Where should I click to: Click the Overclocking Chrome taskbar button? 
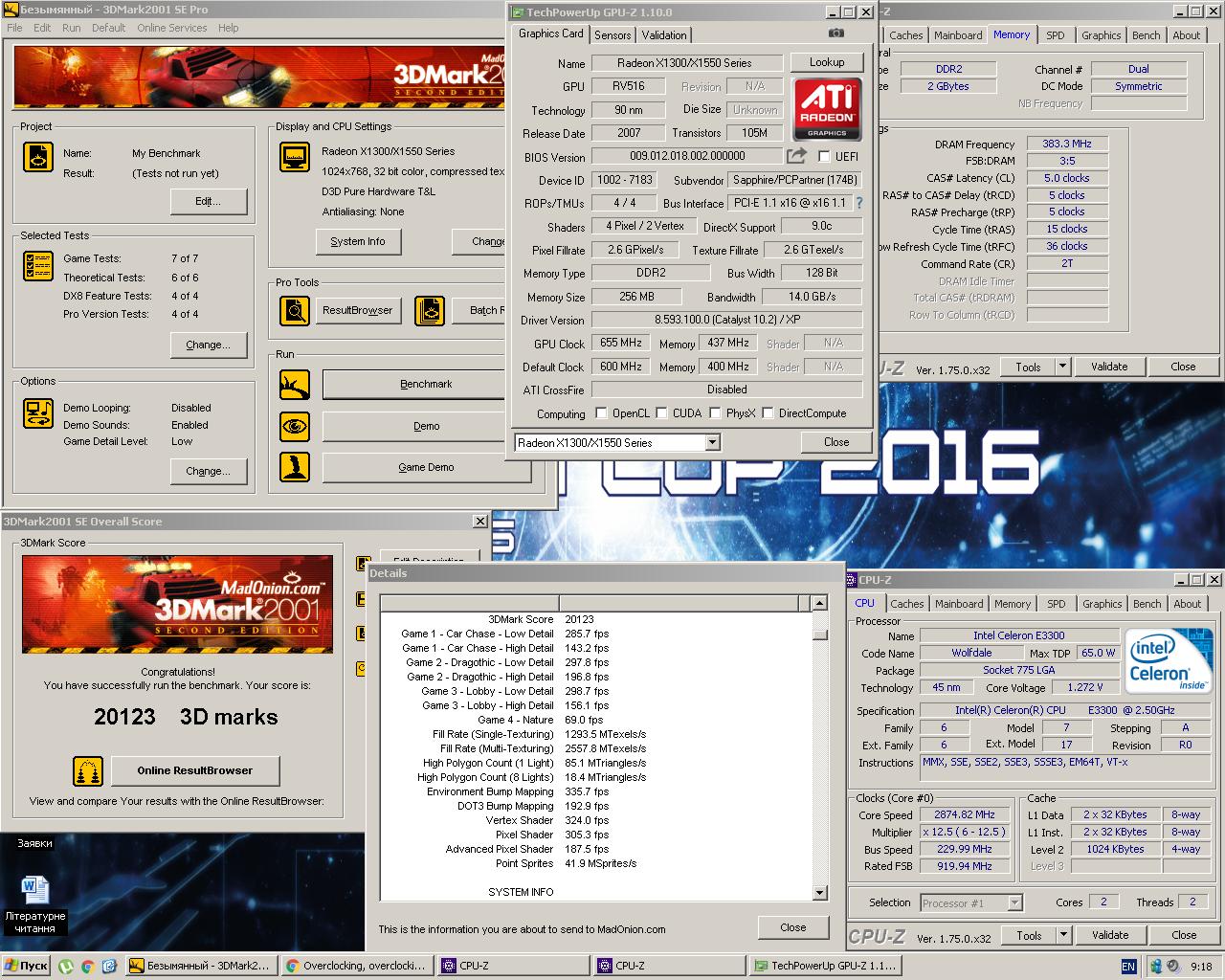pos(358,966)
